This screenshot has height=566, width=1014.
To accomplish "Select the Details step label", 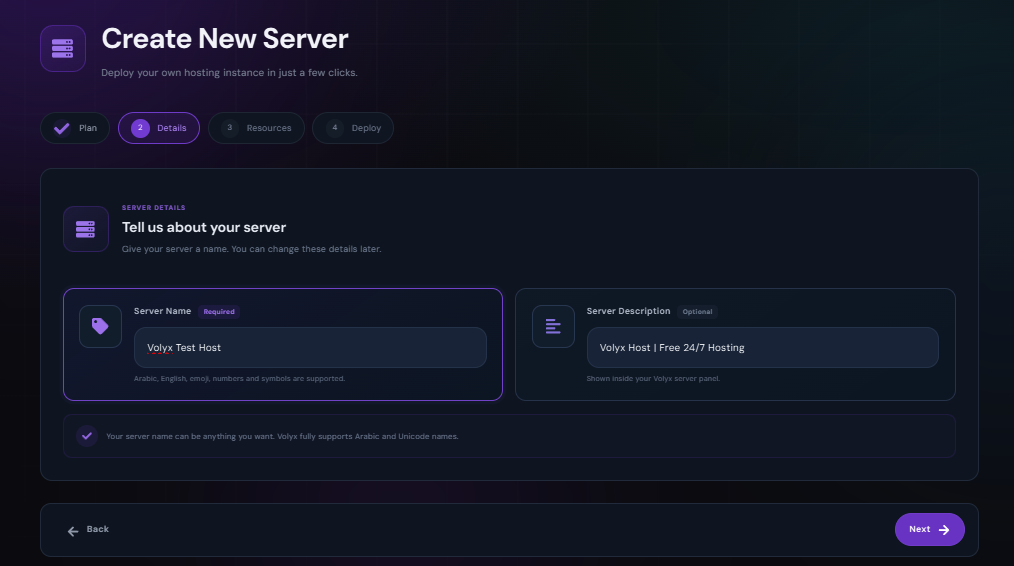I will point(171,128).
